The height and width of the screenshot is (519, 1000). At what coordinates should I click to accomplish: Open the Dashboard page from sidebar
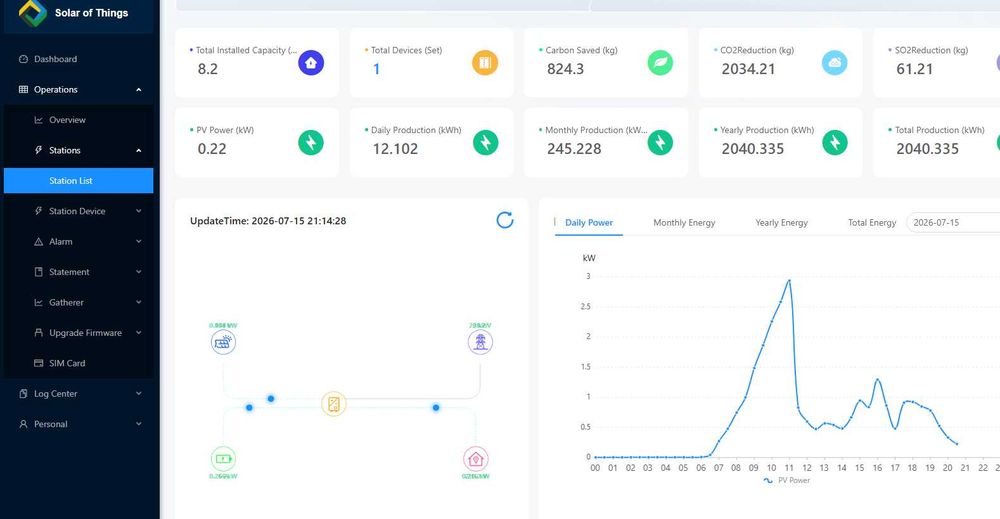(x=78, y=59)
